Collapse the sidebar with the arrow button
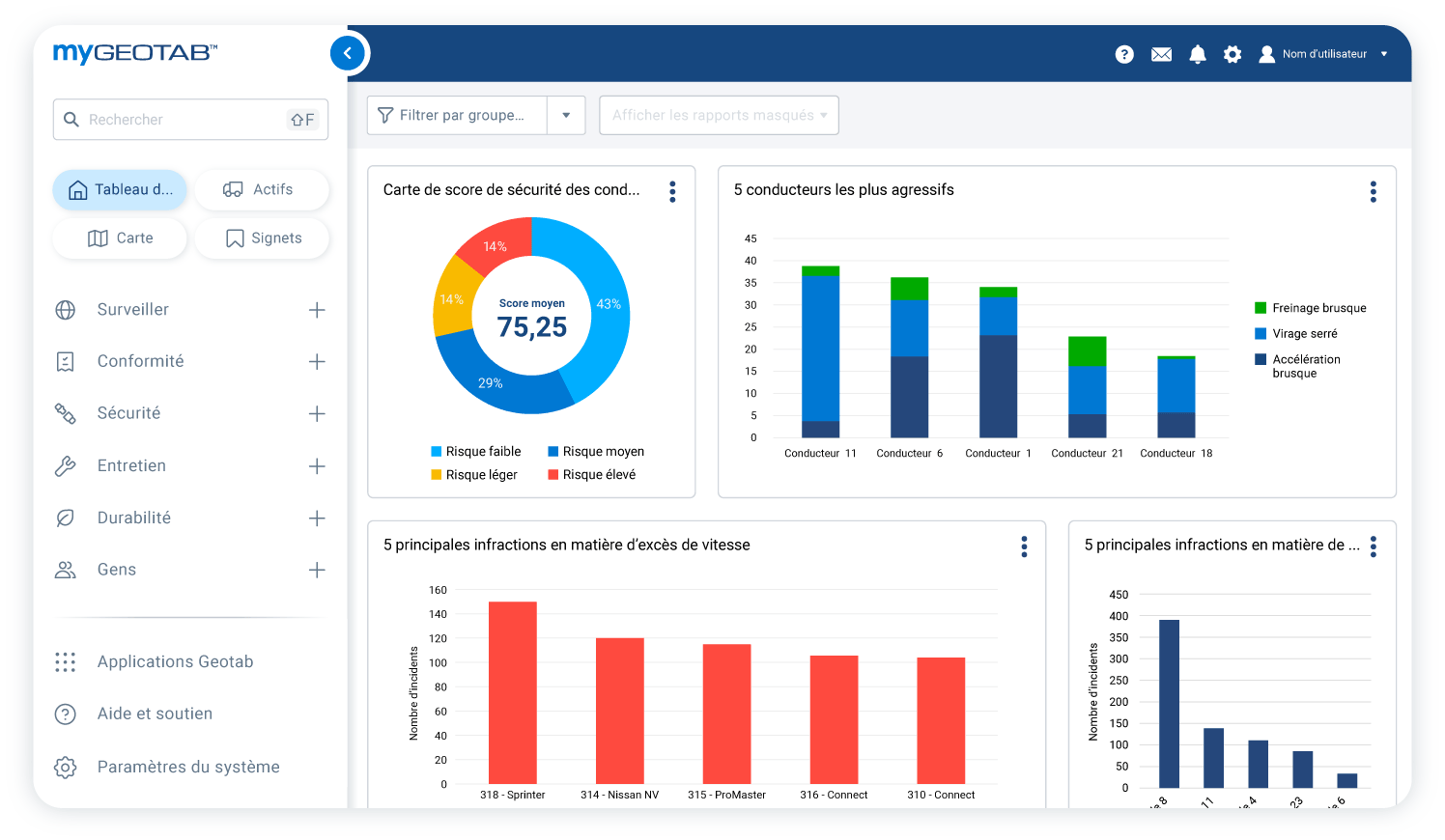The width and height of the screenshot is (1445, 840). tap(348, 53)
